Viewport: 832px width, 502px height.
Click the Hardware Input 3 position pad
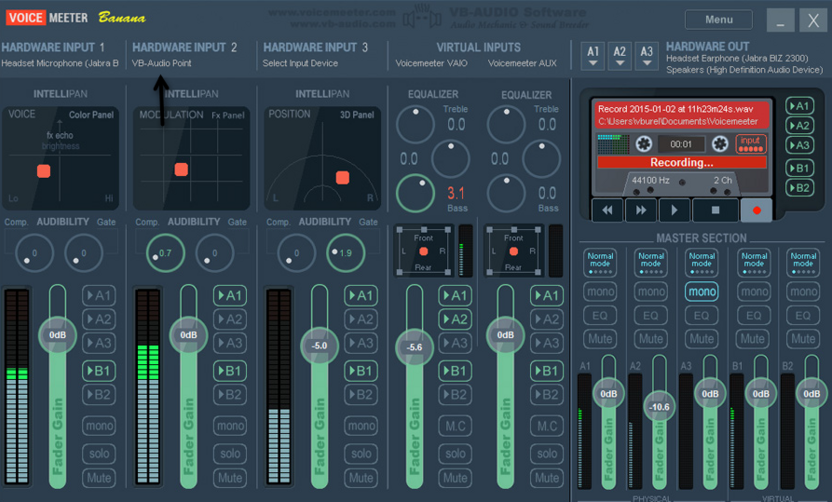[x=323, y=158]
